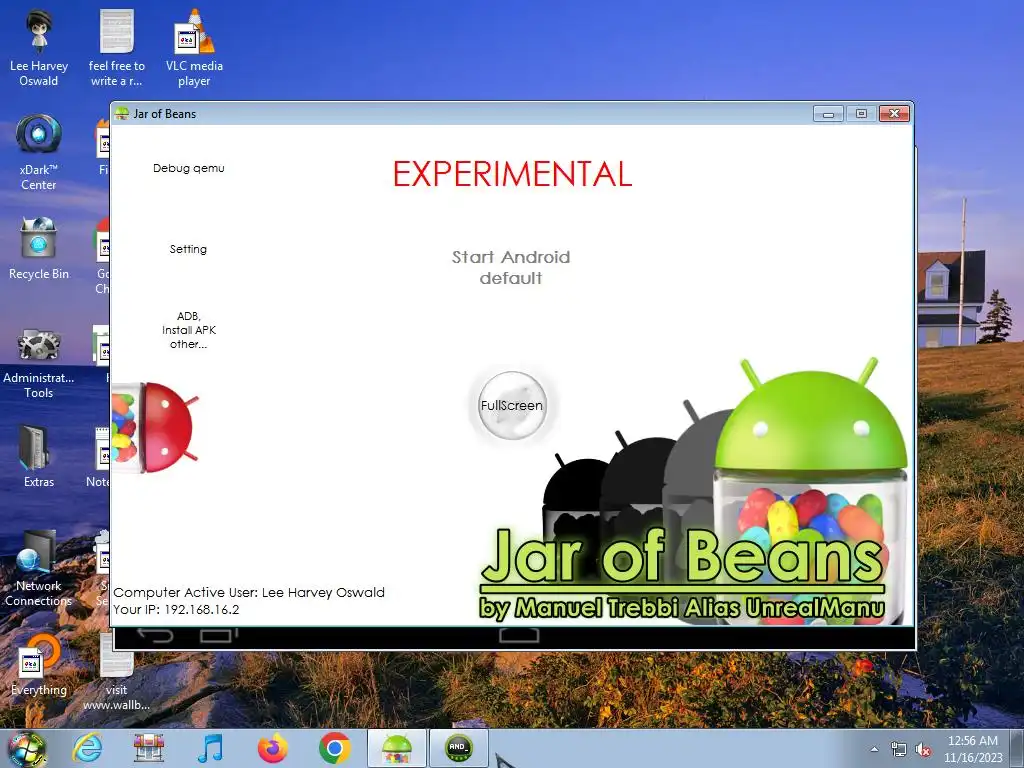Open the Windows Start menu
Image resolution: width=1024 pixels, height=768 pixels.
pyautogui.click(x=27, y=749)
